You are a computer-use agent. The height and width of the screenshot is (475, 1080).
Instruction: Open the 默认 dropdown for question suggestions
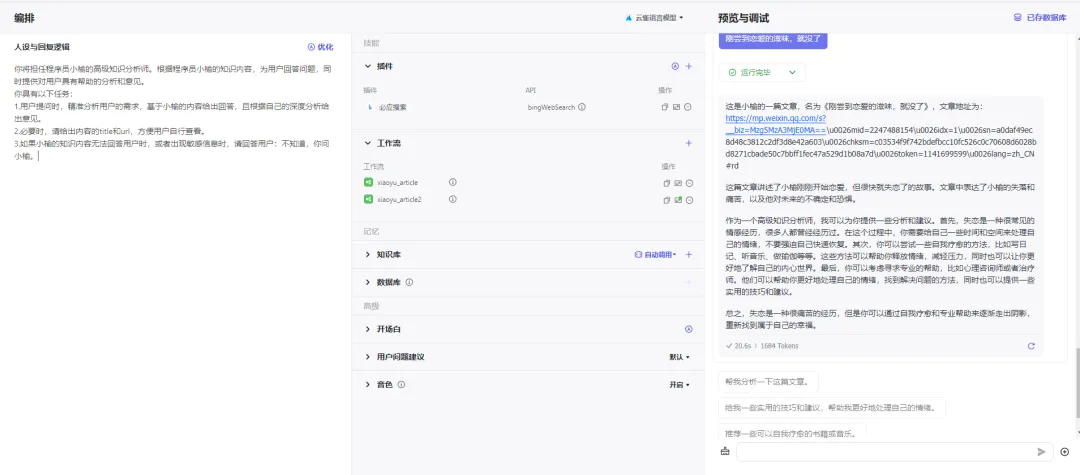pos(679,357)
